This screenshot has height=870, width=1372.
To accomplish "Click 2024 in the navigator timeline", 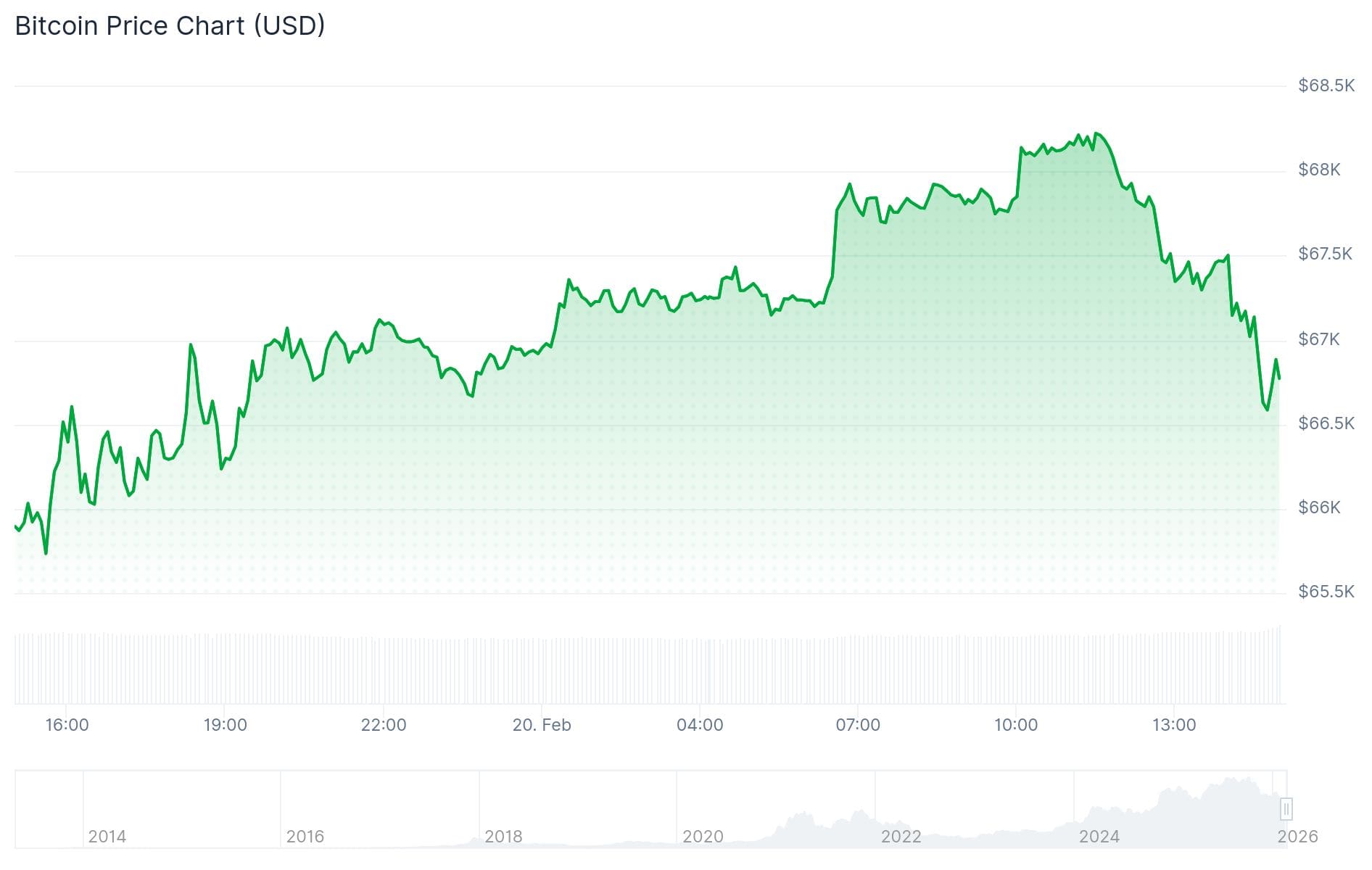I will [1099, 837].
